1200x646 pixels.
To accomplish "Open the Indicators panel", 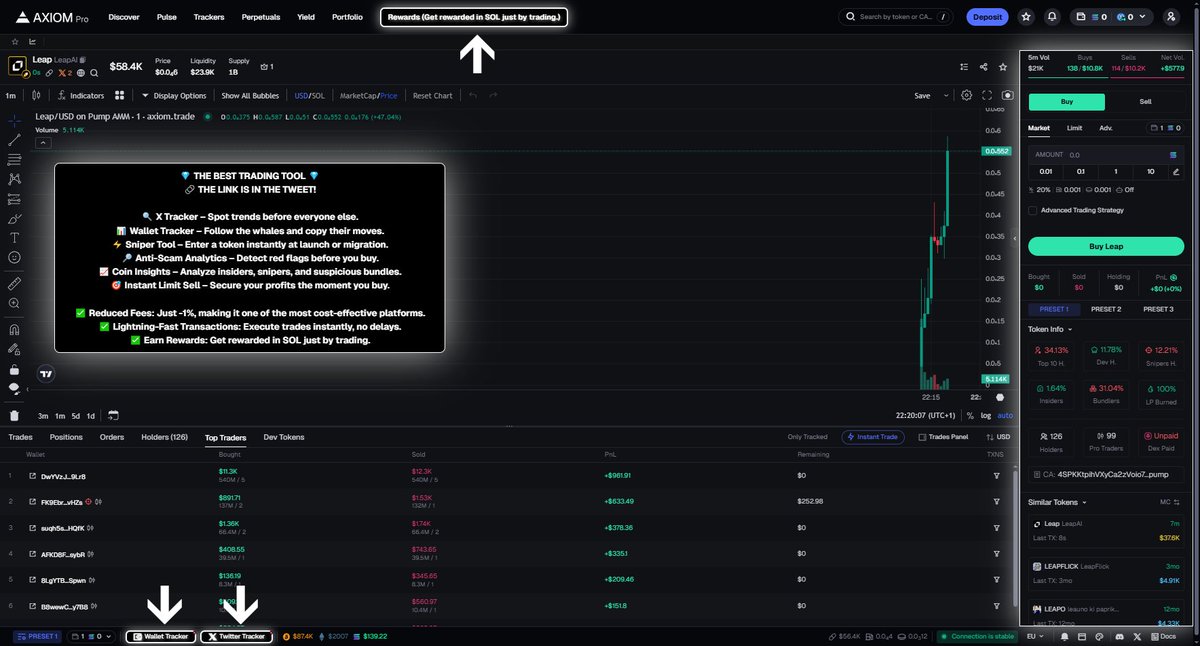I will point(82,96).
